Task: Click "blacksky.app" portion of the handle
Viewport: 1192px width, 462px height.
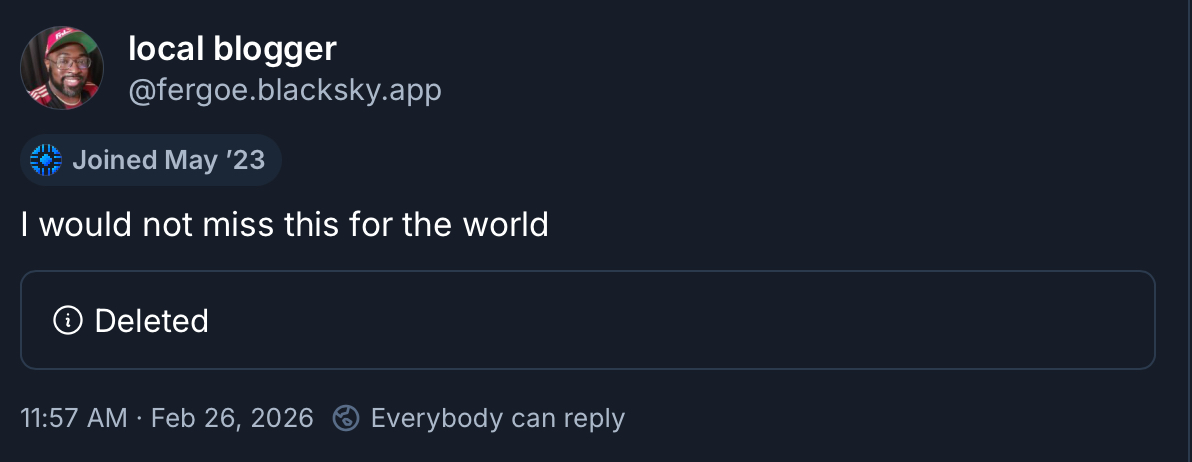Action: tap(348, 91)
